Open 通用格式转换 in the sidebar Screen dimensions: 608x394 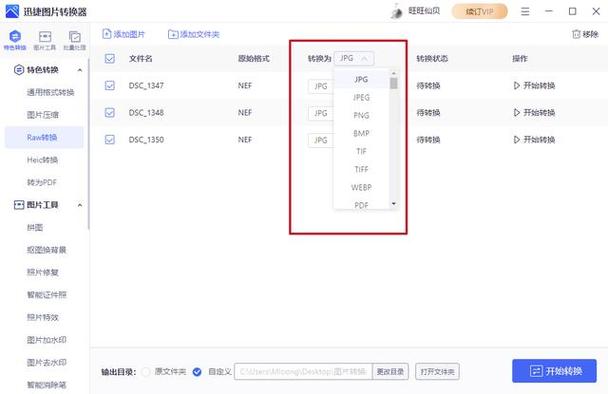50,92
